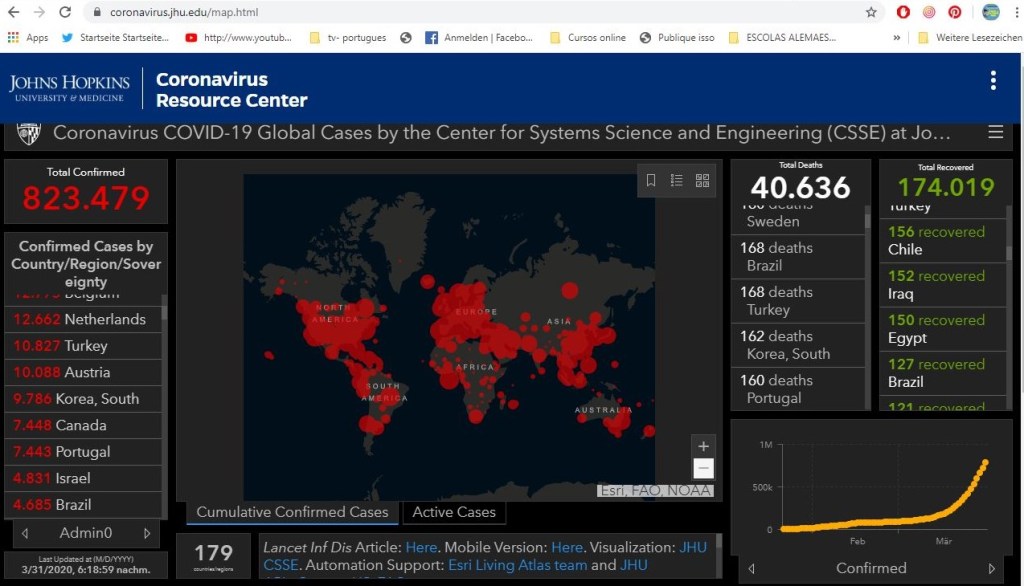Switch to the Active Cases tab
1024x586 pixels.
click(454, 512)
